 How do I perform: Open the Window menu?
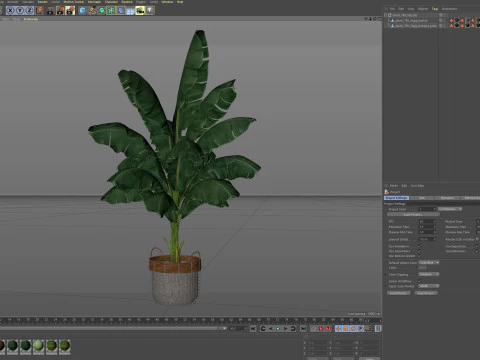tap(167, 2)
